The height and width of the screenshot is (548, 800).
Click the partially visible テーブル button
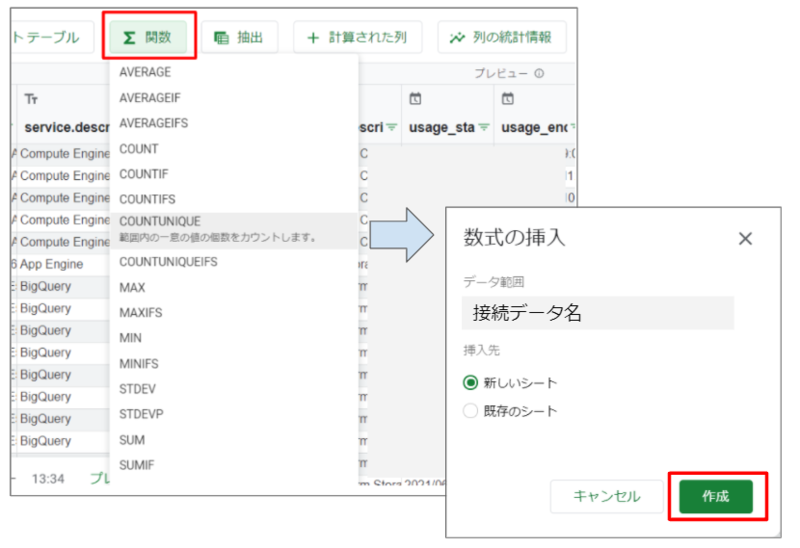tap(52, 37)
